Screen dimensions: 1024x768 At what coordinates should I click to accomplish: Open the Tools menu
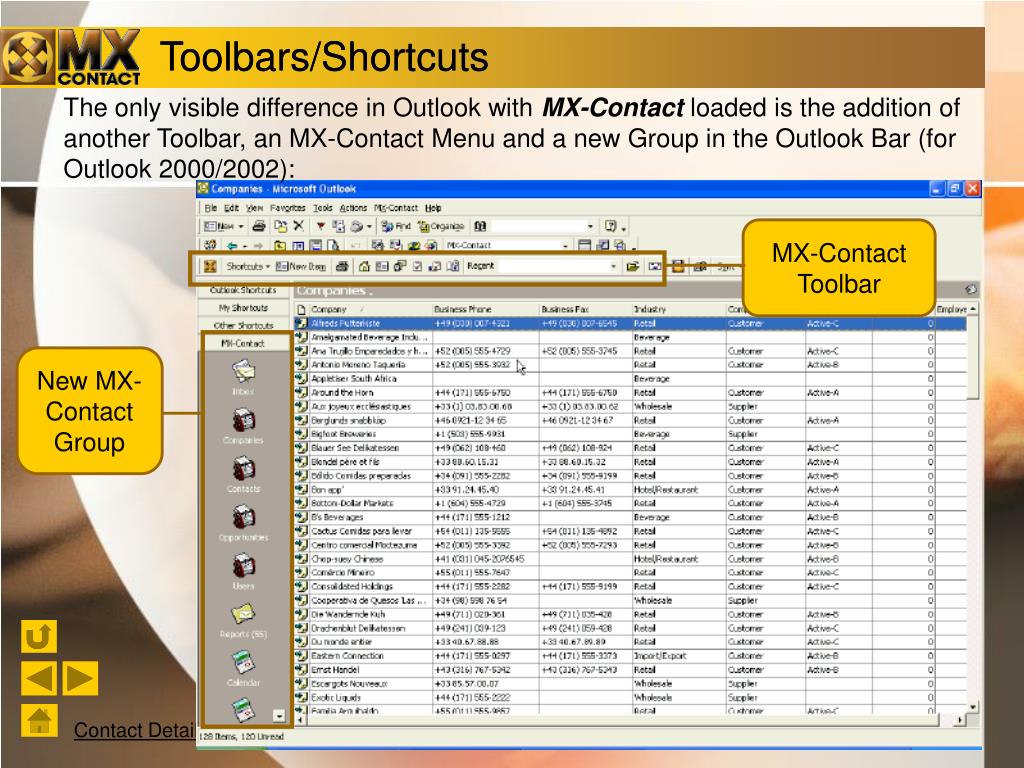(323, 208)
